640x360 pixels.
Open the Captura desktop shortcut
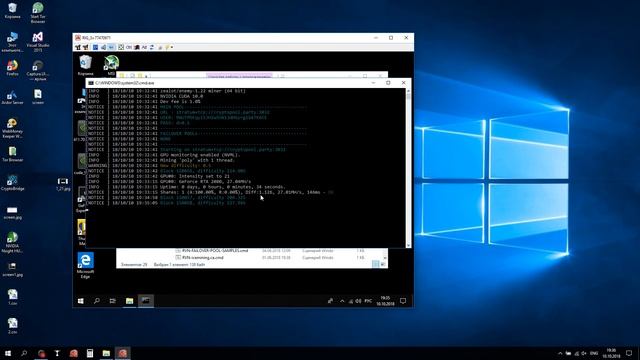[x=38, y=71]
